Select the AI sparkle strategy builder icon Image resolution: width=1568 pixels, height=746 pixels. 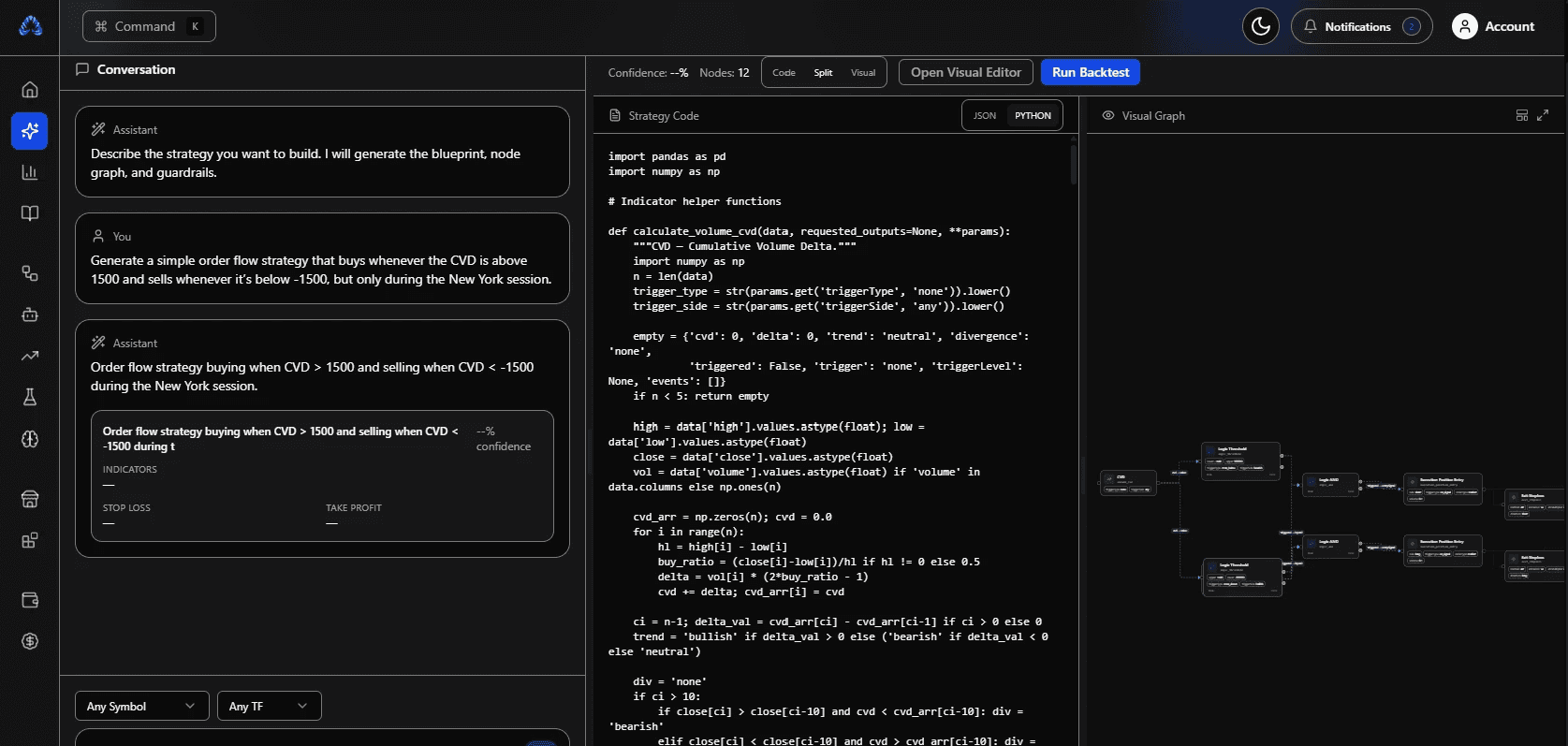click(x=30, y=131)
